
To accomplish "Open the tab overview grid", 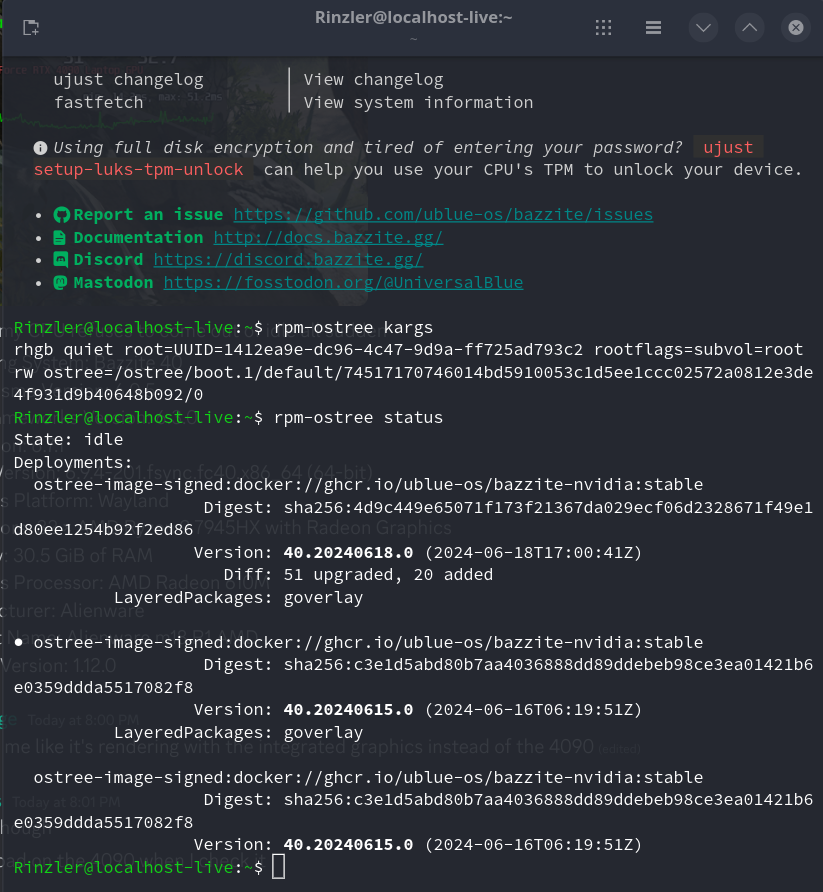I will point(603,27).
